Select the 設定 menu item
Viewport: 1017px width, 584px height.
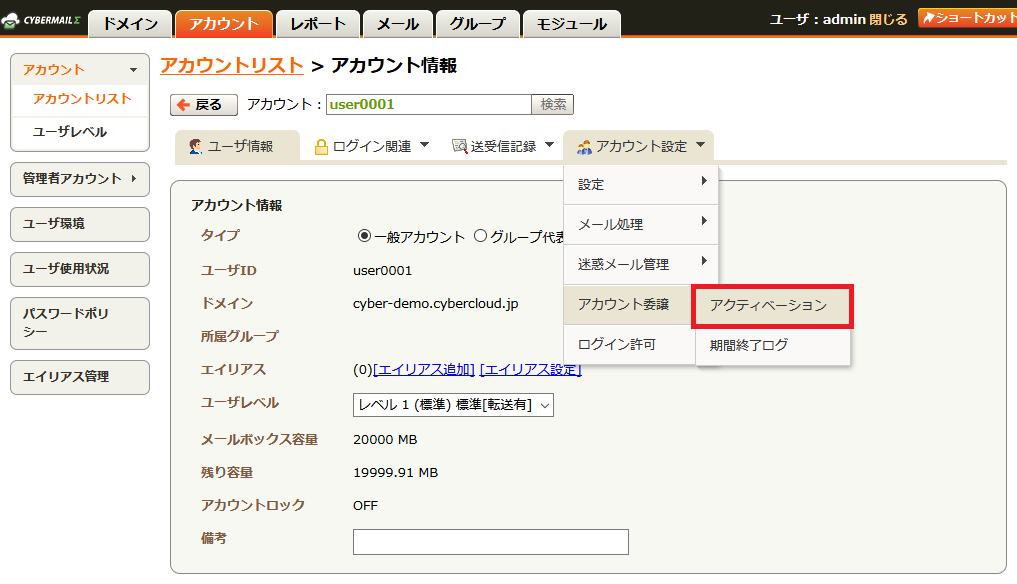click(641, 184)
